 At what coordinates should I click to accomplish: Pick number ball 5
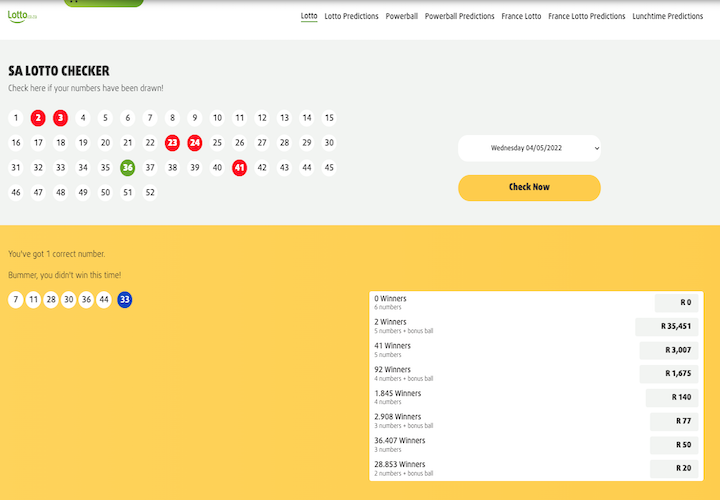pyautogui.click(x=105, y=118)
